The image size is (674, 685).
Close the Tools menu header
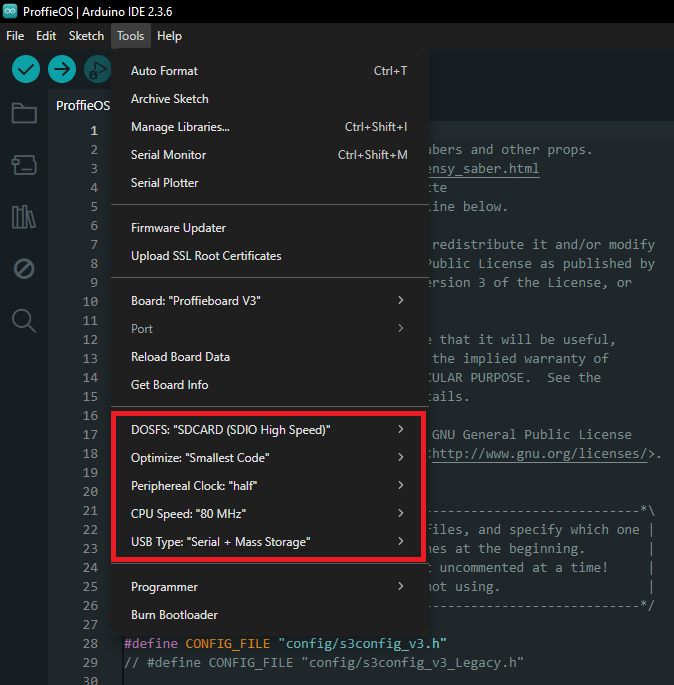[x=131, y=36]
